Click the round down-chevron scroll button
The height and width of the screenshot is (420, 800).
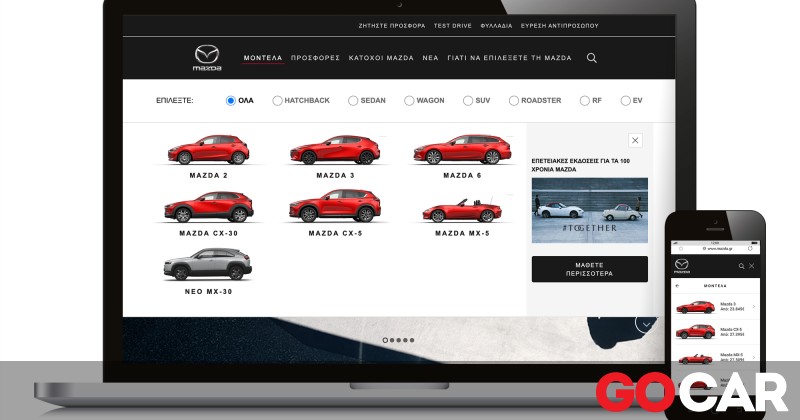tap(646, 324)
